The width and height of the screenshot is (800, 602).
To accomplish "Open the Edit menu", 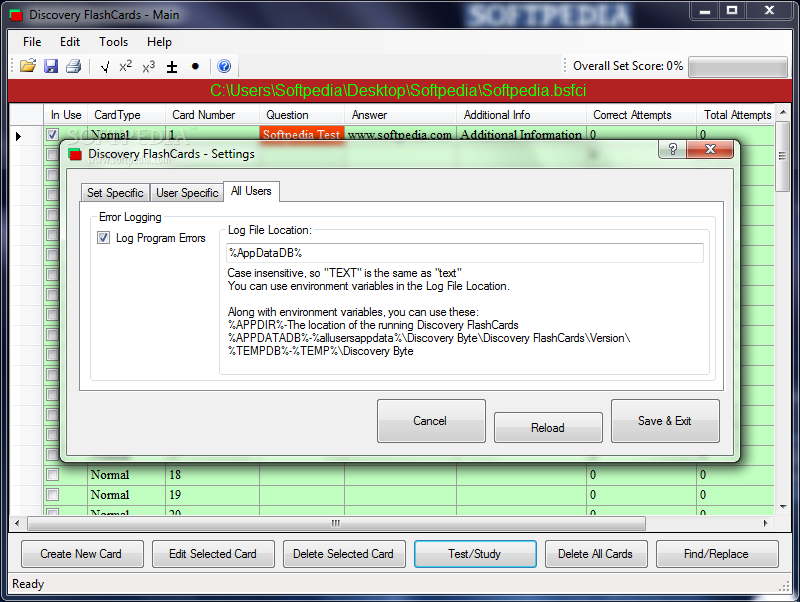I will (x=70, y=42).
